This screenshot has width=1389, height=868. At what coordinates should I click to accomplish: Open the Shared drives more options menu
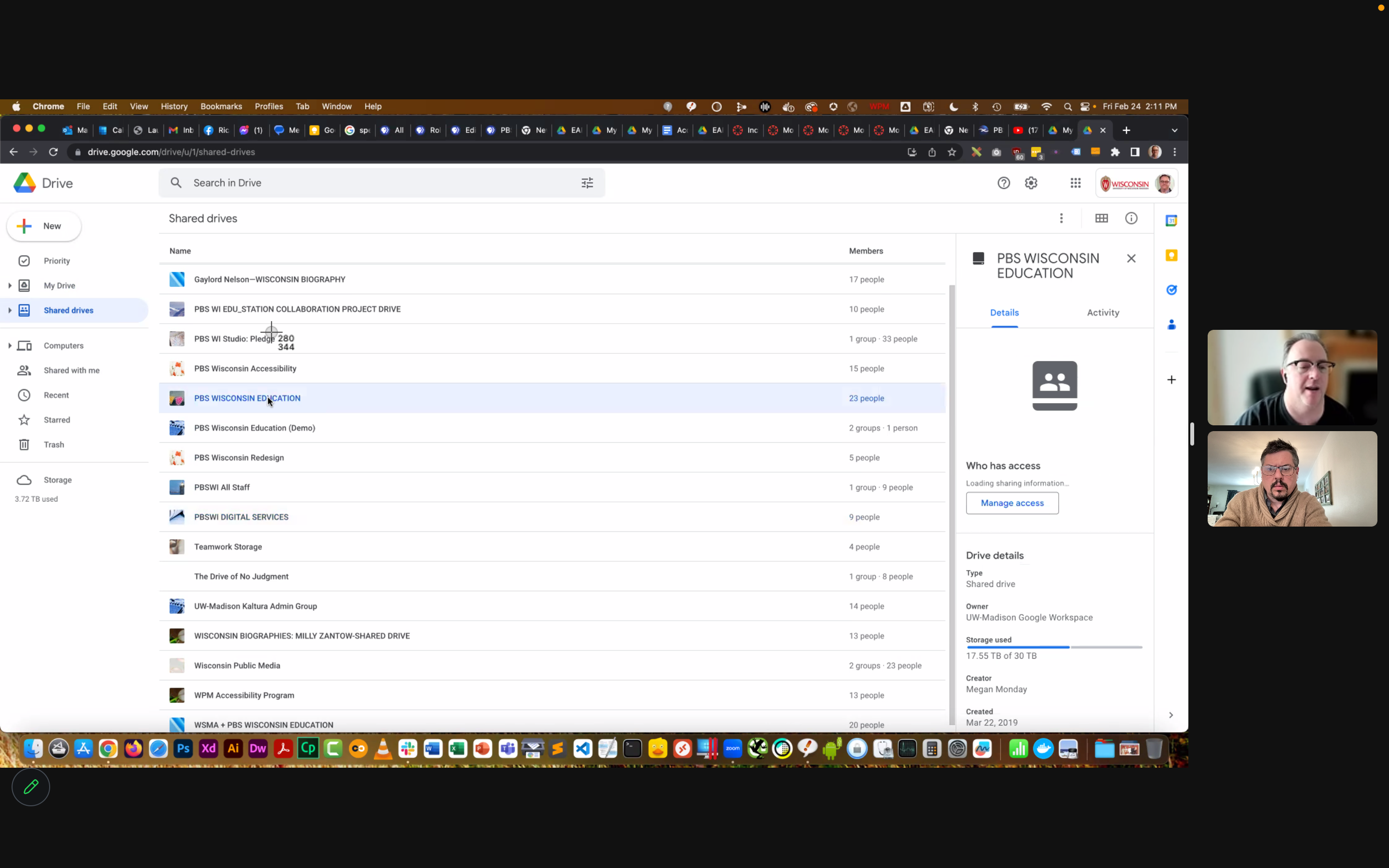tap(1061, 218)
